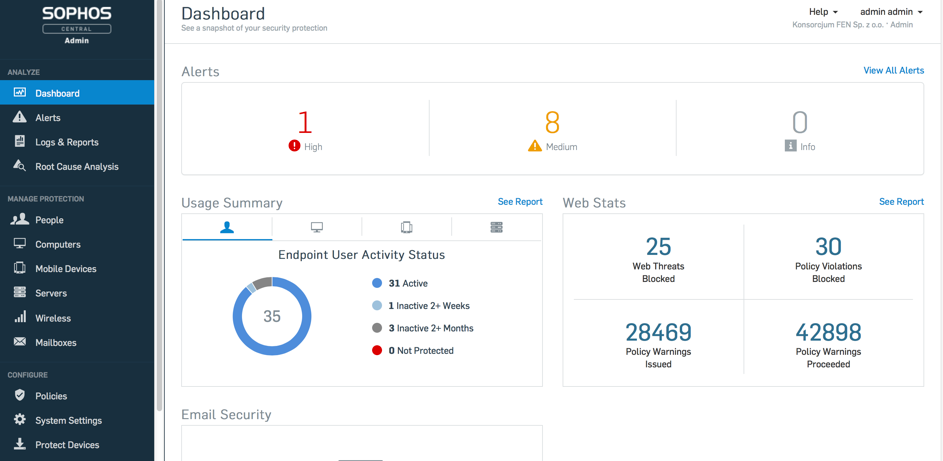Image resolution: width=943 pixels, height=461 pixels.
Task: Click the sidebar vertical scrollbar
Action: [159, 200]
